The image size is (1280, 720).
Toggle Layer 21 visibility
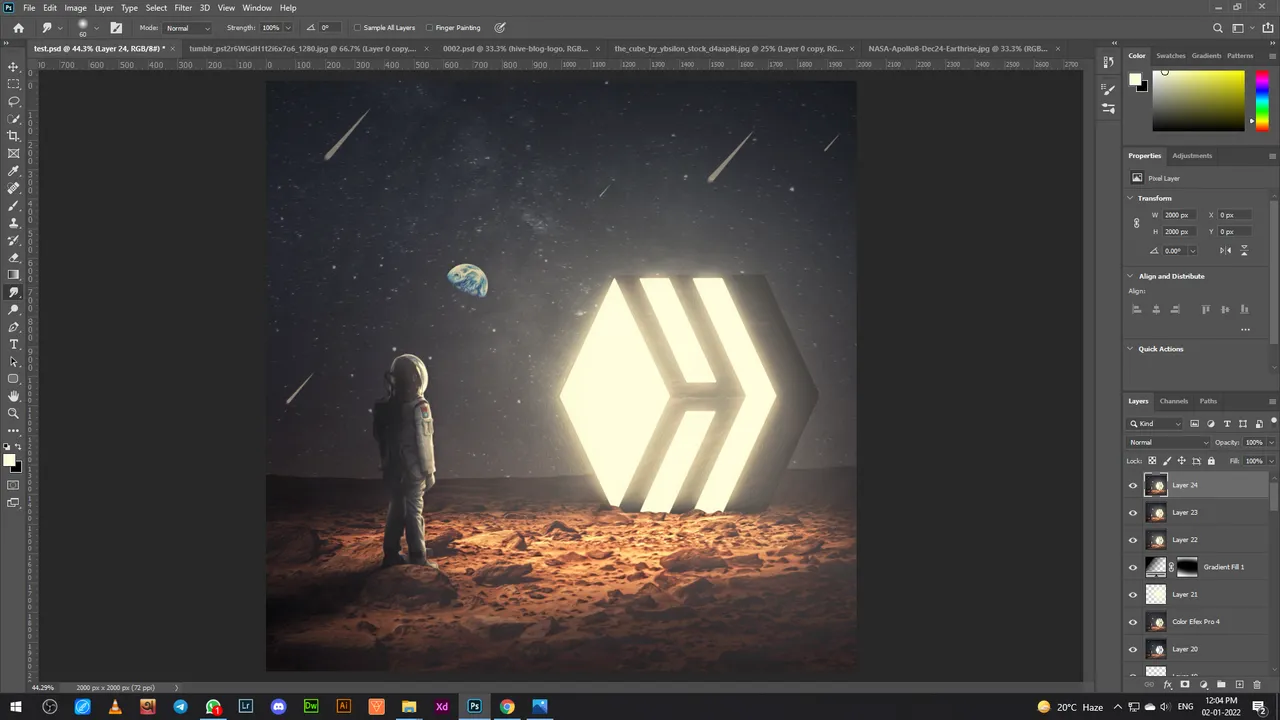1133,595
